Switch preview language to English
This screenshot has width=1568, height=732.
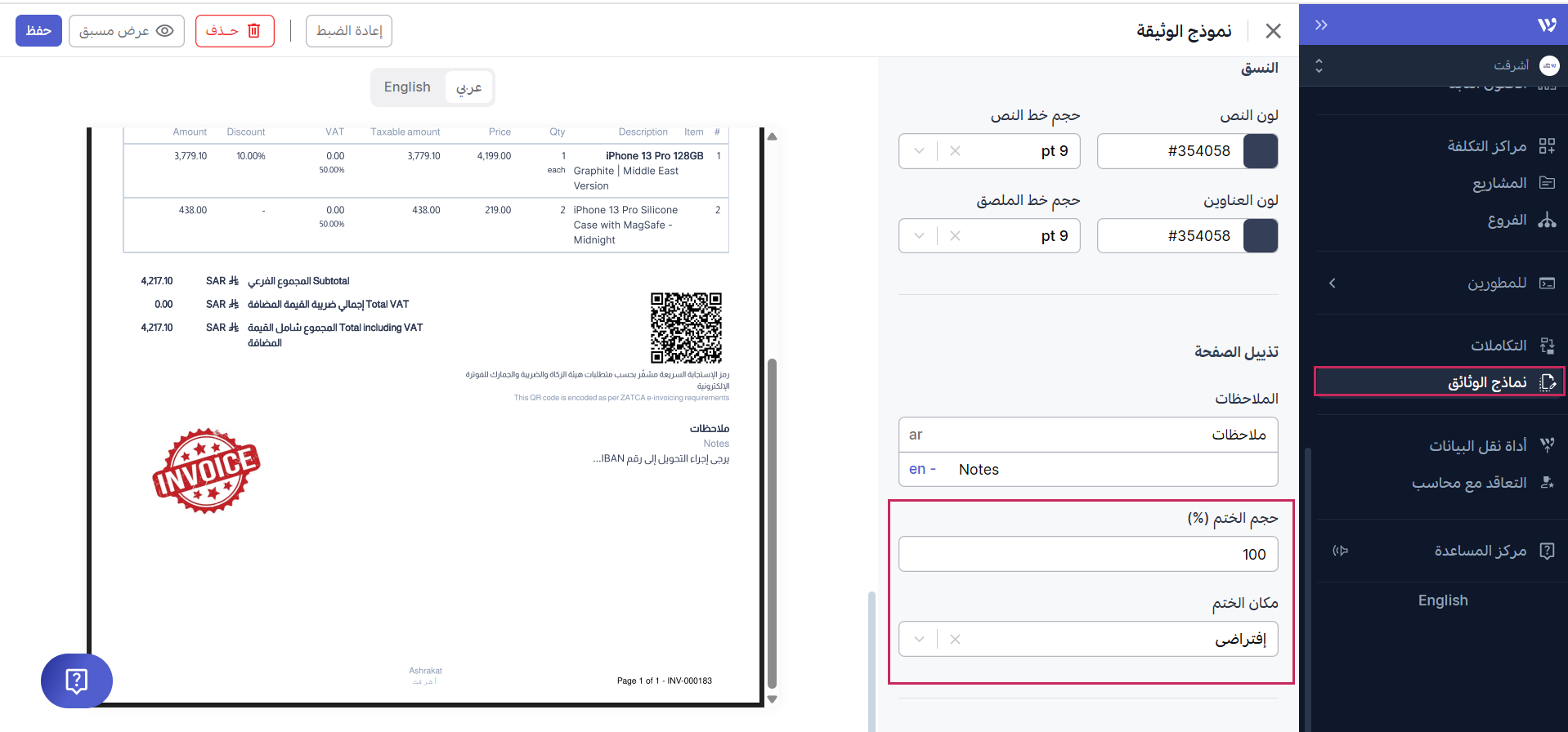click(x=407, y=87)
